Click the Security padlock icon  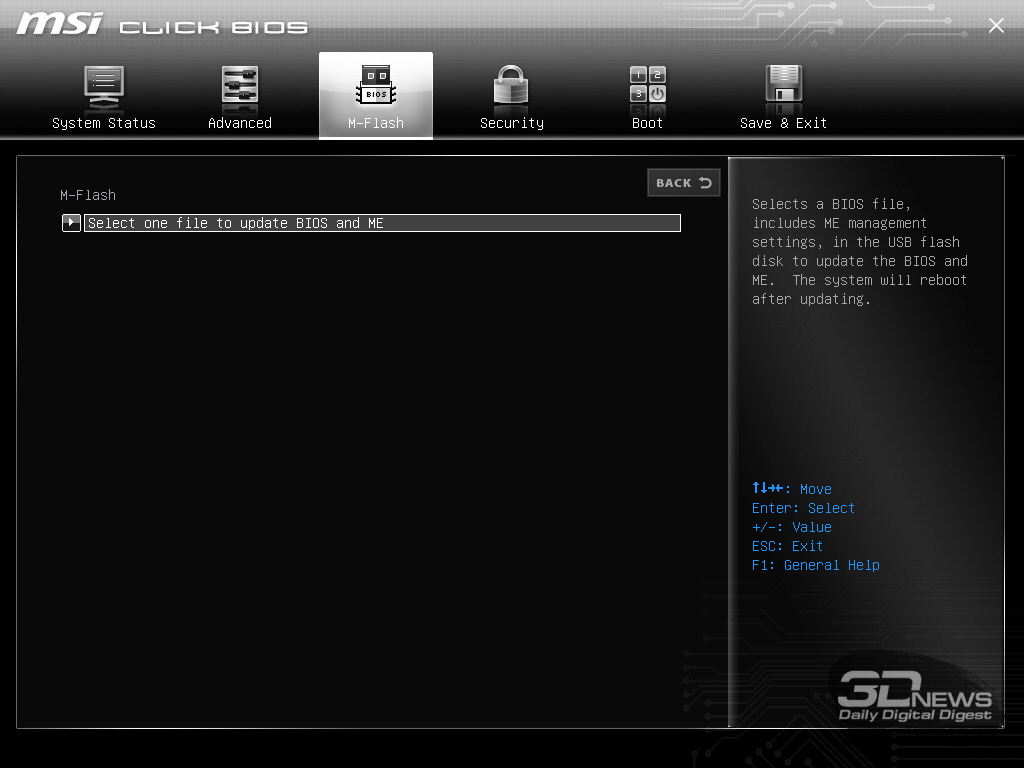(x=511, y=87)
